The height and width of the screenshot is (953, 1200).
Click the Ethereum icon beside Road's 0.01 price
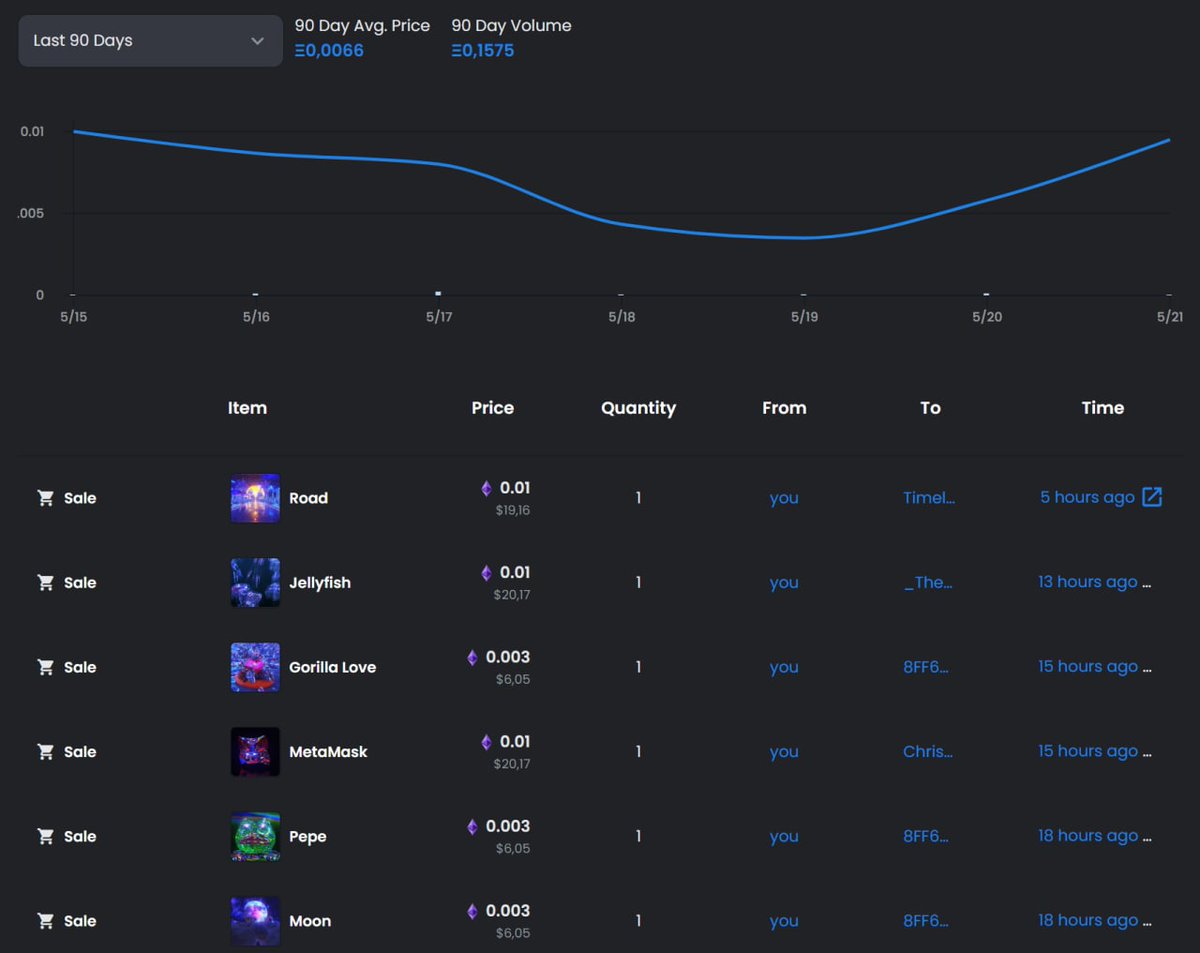487,488
